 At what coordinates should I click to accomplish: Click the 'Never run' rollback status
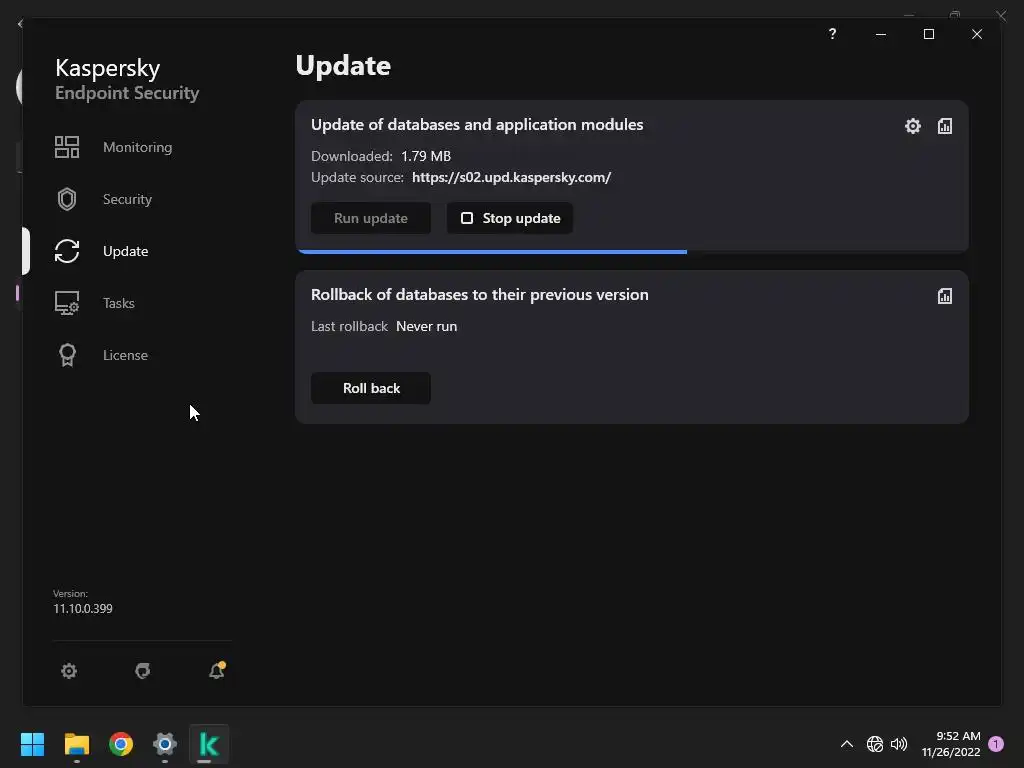pos(426,327)
